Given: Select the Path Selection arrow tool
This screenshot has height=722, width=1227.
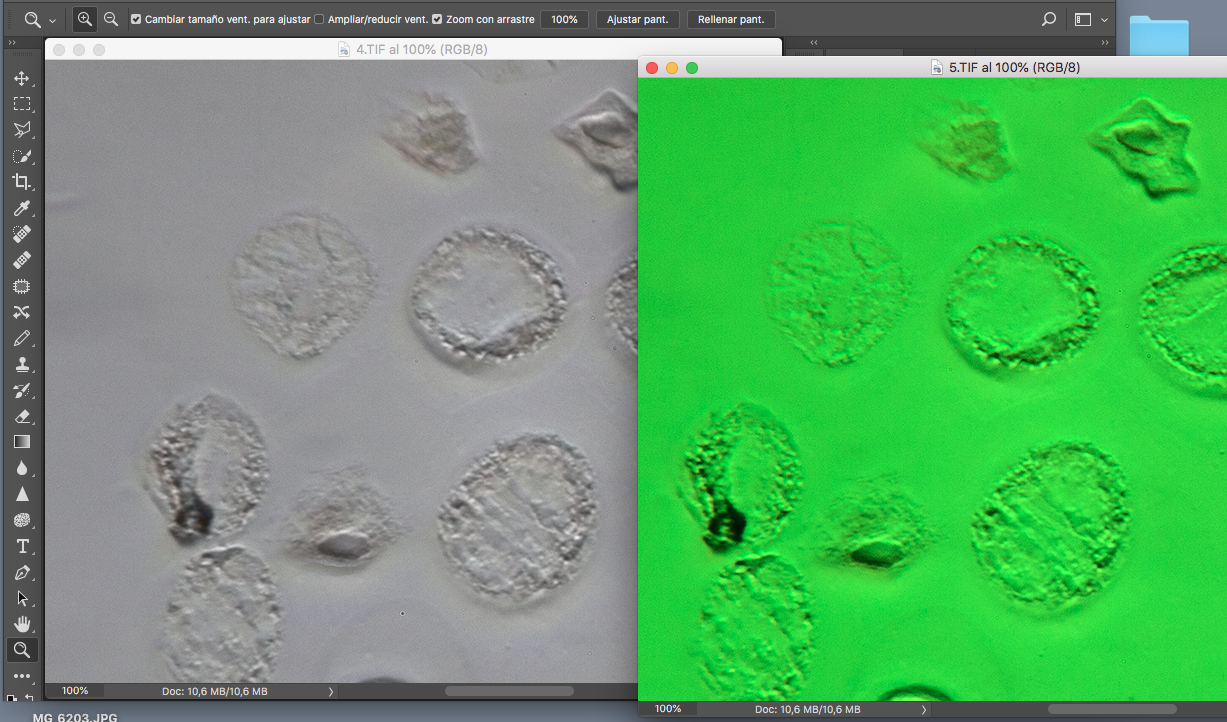Looking at the screenshot, I should 22,598.
